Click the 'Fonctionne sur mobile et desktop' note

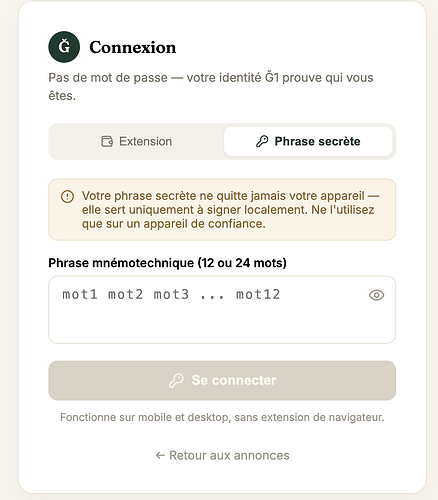(222, 417)
